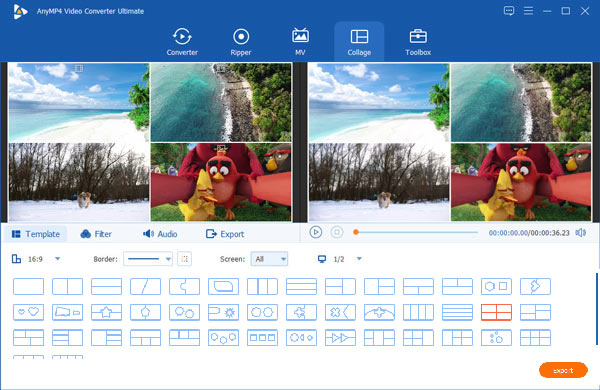Select the Collage module
The image size is (600, 390).
(359, 42)
